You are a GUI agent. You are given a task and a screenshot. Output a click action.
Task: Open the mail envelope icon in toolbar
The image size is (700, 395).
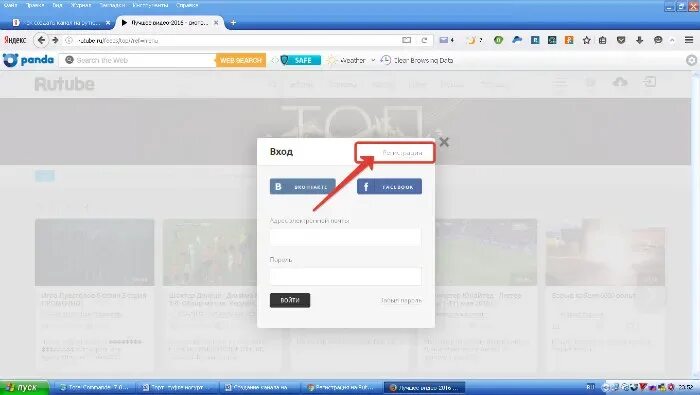(444, 40)
